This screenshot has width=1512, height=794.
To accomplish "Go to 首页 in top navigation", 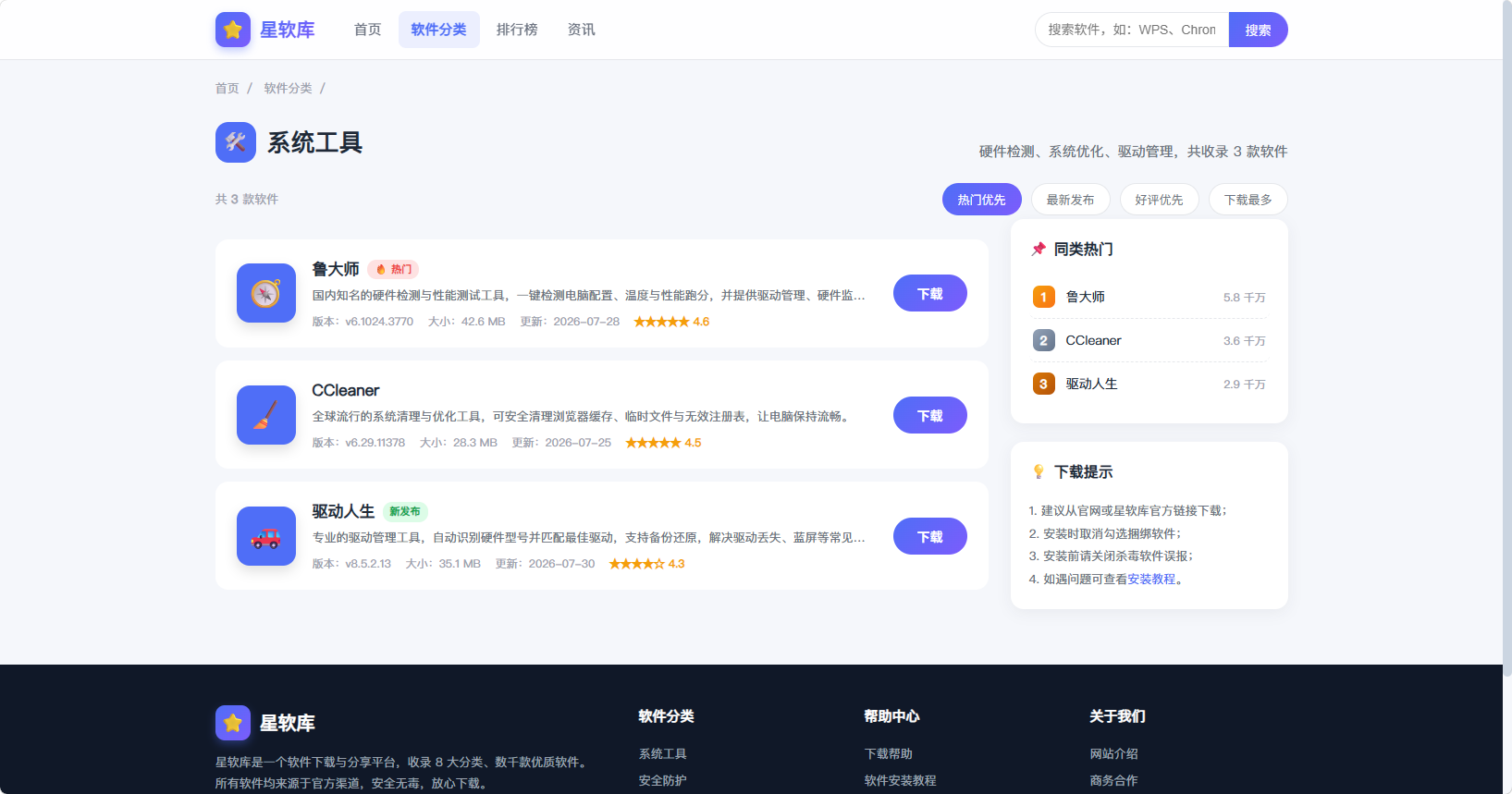I will tap(368, 30).
